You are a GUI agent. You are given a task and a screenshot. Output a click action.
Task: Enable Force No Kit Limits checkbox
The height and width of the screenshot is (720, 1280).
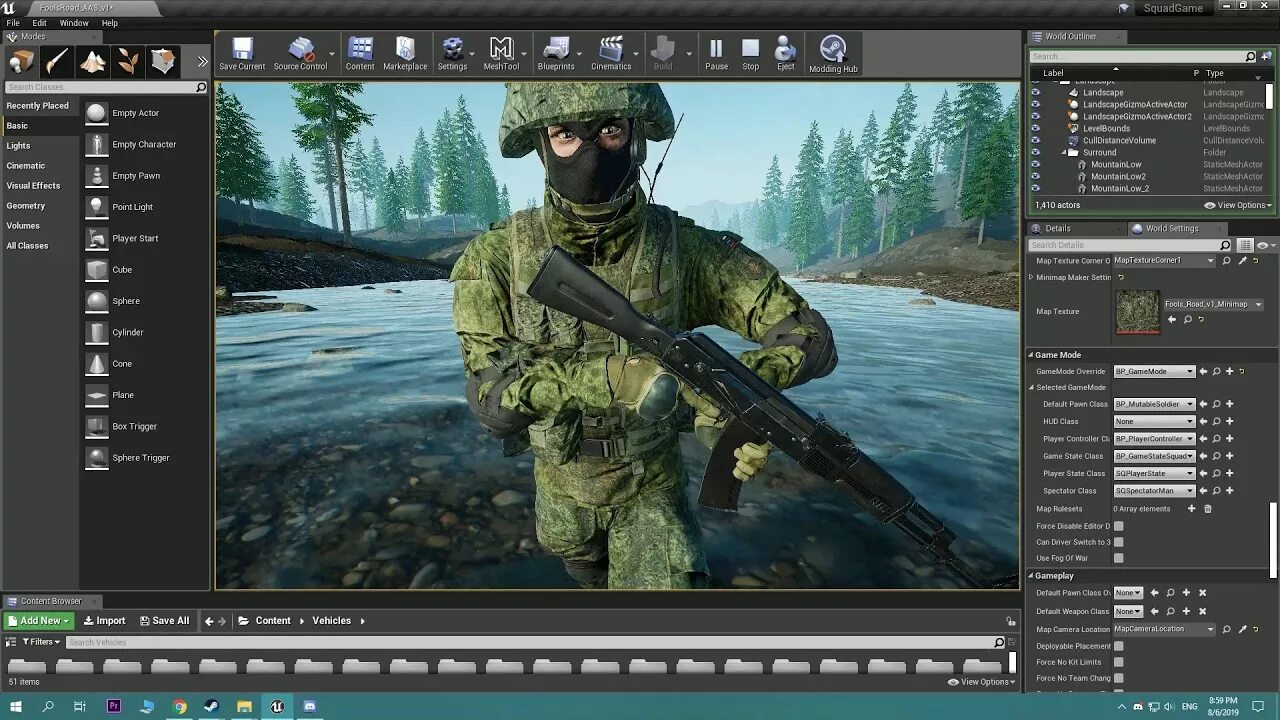pyautogui.click(x=1119, y=662)
